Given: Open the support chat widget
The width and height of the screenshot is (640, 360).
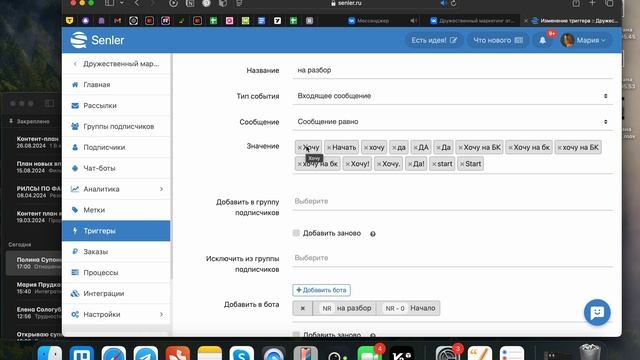Looking at the screenshot, I should tap(597, 313).
